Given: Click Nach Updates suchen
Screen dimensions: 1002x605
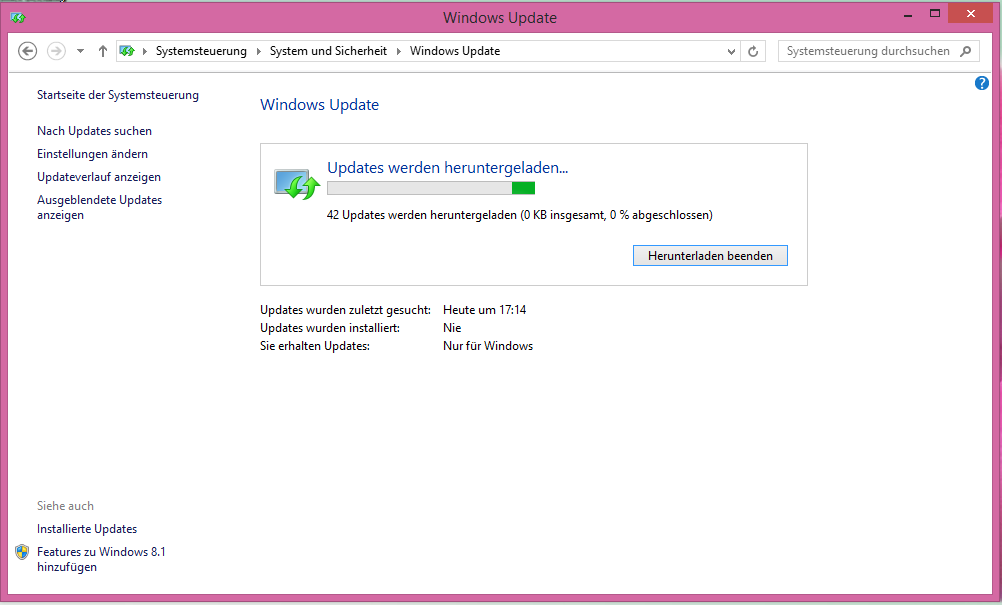Looking at the screenshot, I should [x=95, y=131].
